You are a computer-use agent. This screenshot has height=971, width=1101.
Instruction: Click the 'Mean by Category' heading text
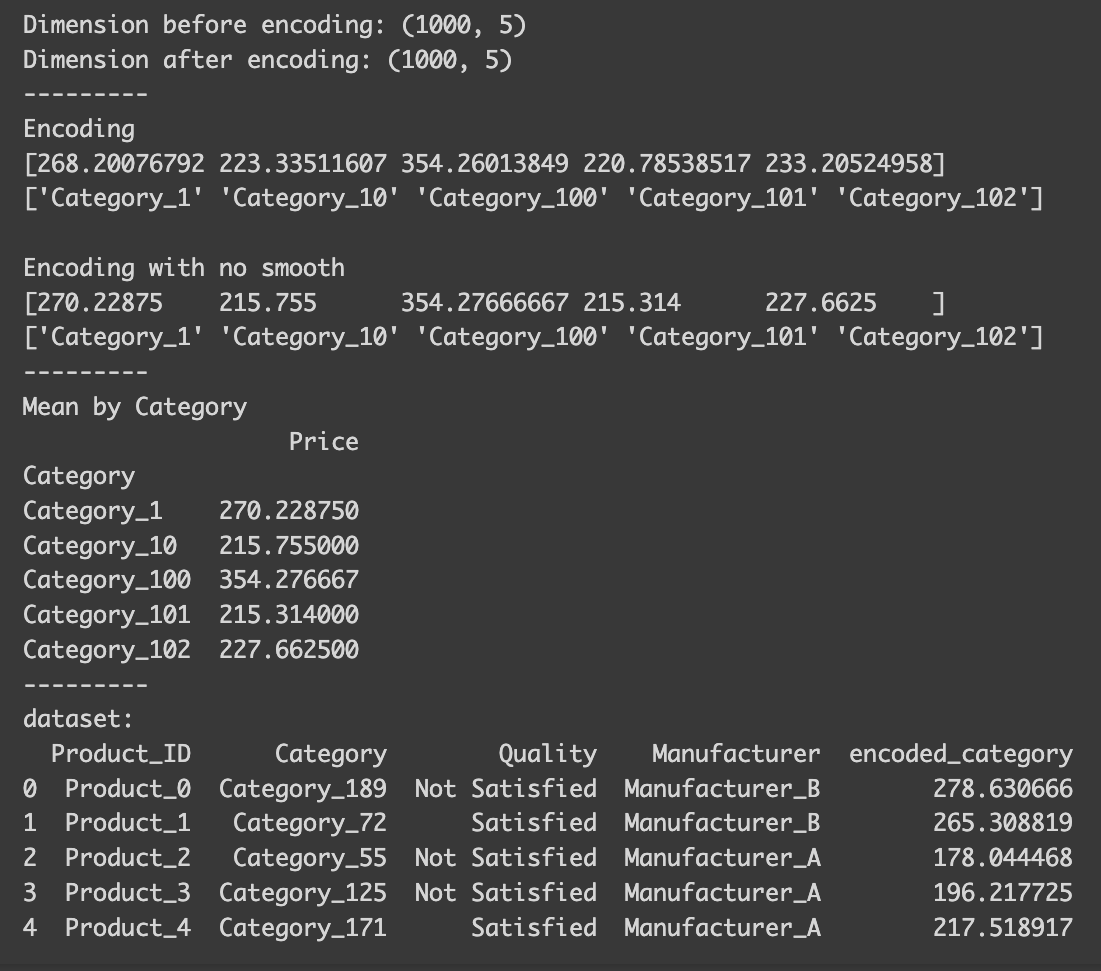coord(134,406)
